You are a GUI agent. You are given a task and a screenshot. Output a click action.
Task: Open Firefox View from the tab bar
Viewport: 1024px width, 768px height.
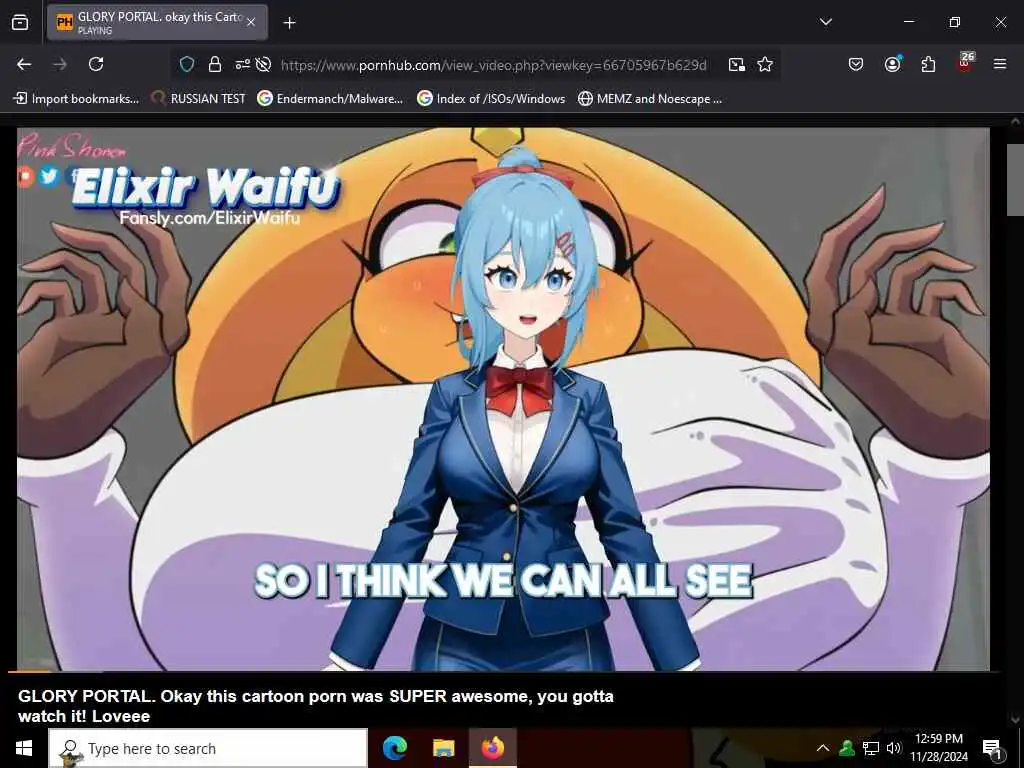(20, 22)
